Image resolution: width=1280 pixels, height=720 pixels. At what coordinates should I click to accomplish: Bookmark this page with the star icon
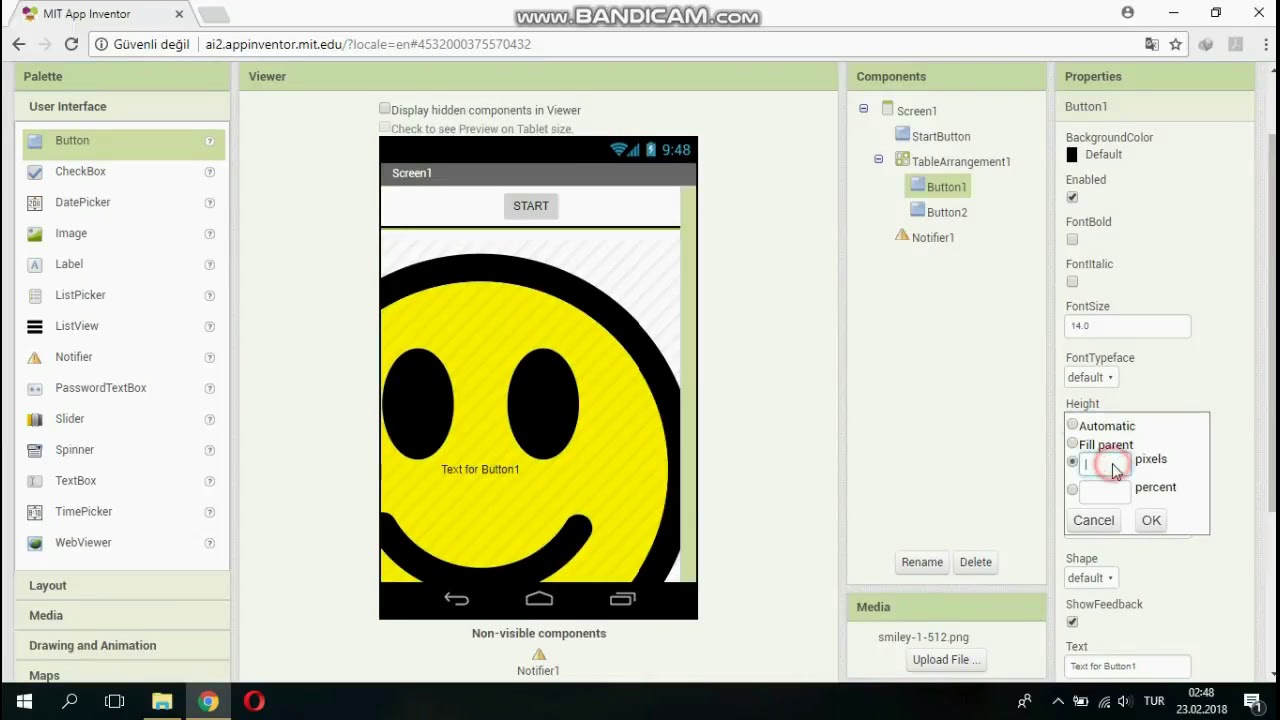[1176, 44]
